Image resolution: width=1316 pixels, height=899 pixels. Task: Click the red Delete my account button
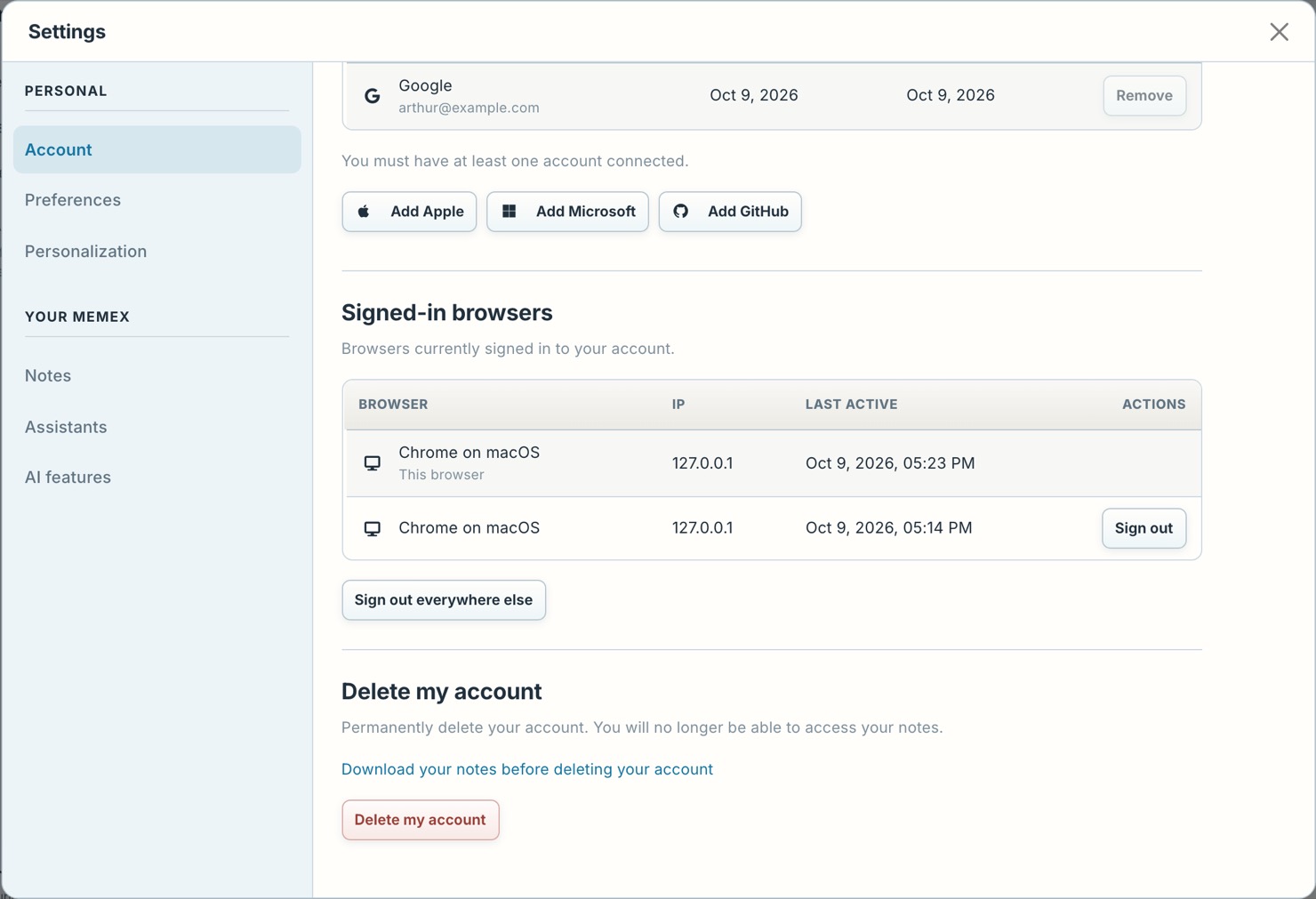click(x=421, y=820)
